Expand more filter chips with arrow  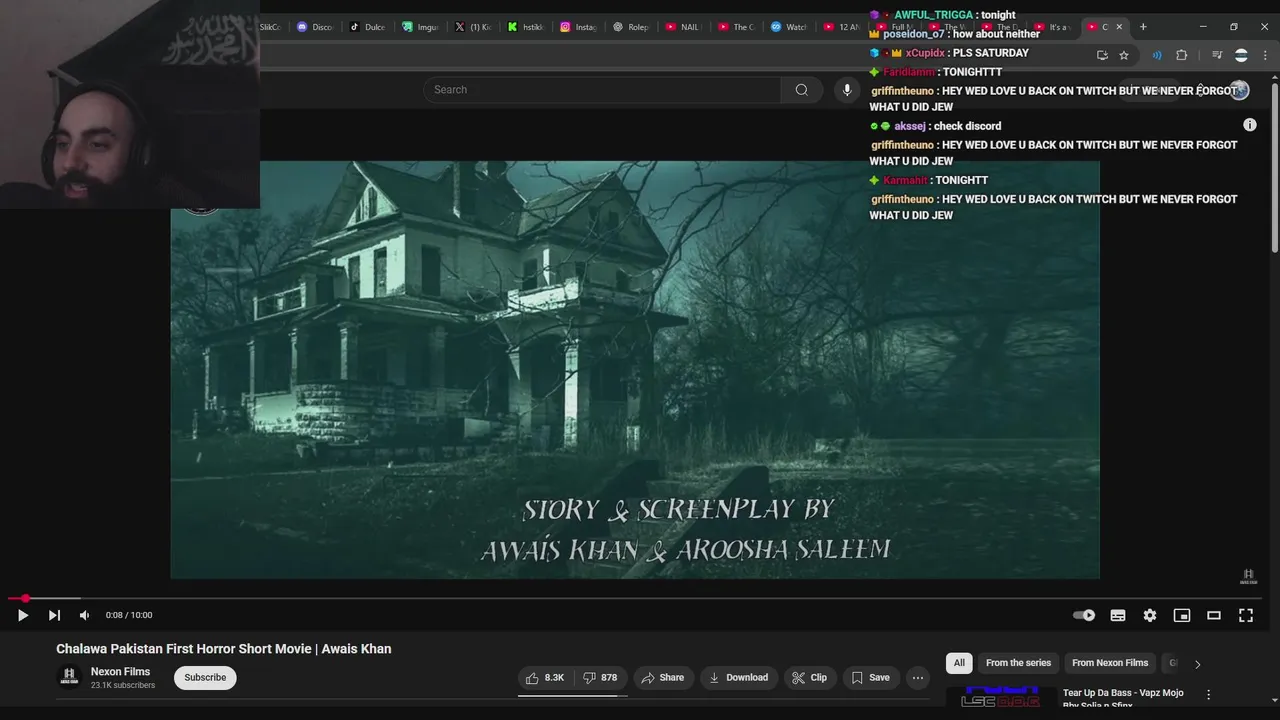point(1197,663)
